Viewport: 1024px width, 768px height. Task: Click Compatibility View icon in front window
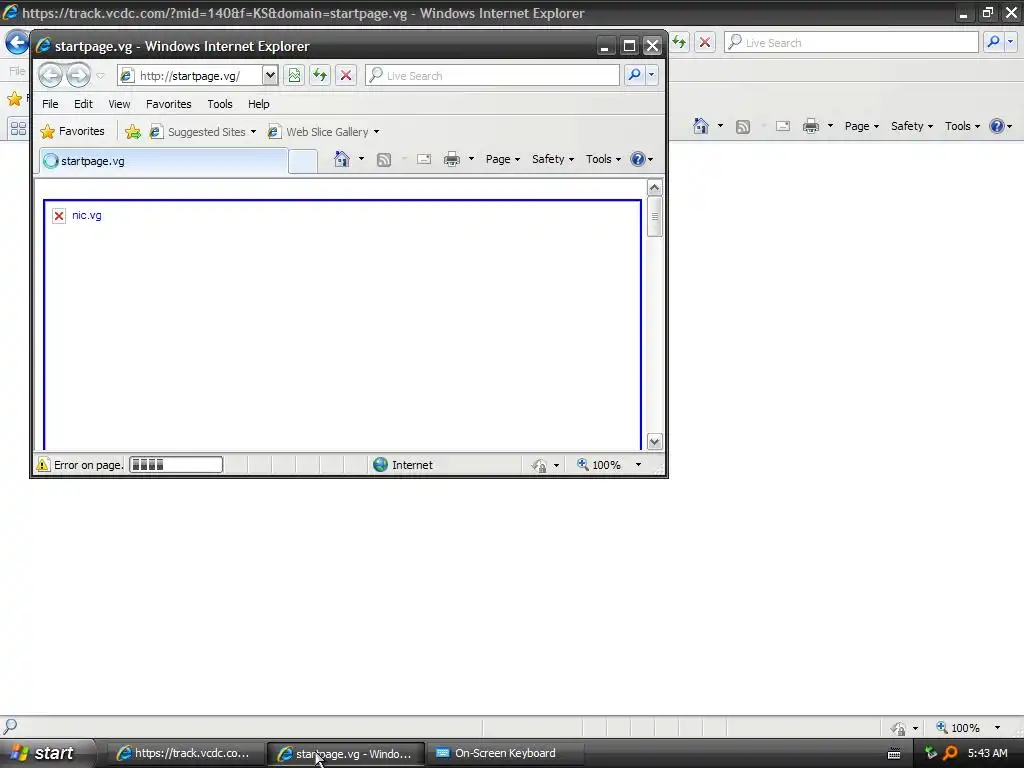(x=294, y=75)
